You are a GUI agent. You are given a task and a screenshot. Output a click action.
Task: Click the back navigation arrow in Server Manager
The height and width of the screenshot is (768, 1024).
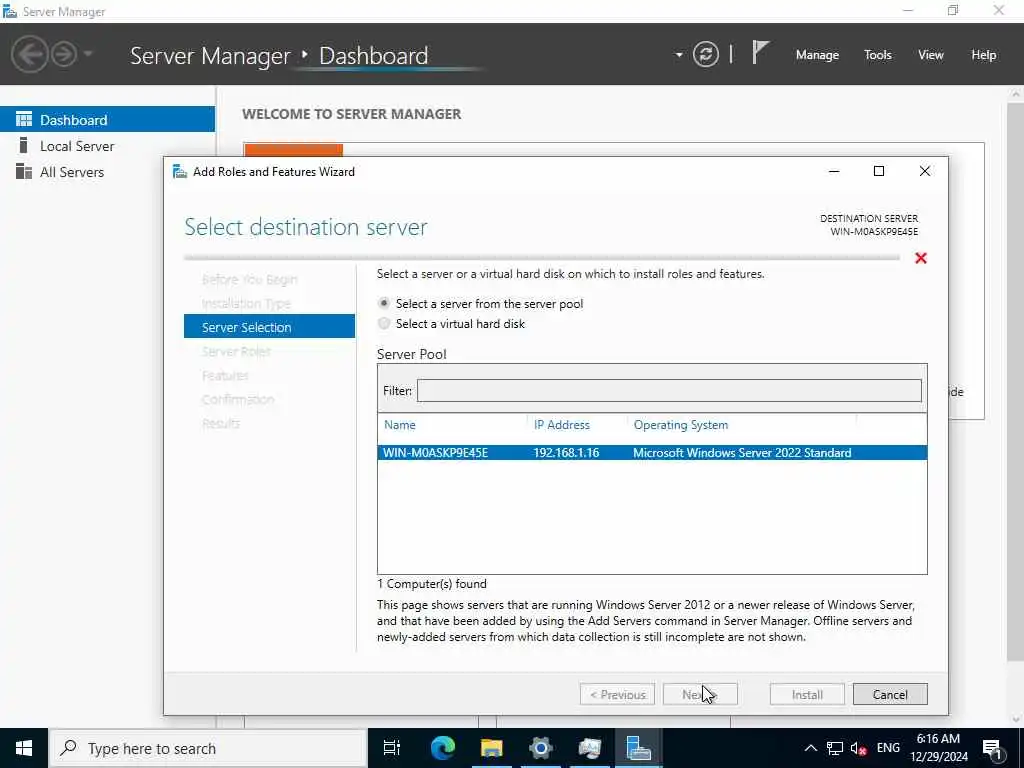[x=29, y=54]
